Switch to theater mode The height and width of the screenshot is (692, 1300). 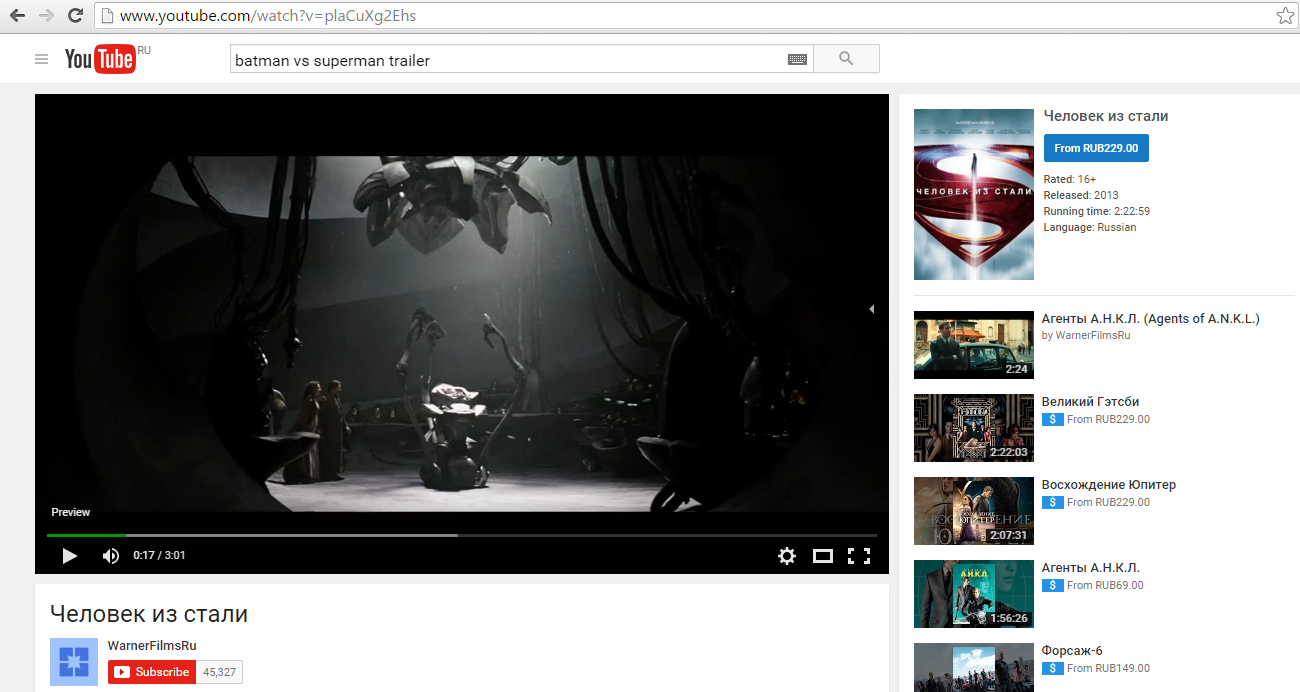click(x=823, y=556)
